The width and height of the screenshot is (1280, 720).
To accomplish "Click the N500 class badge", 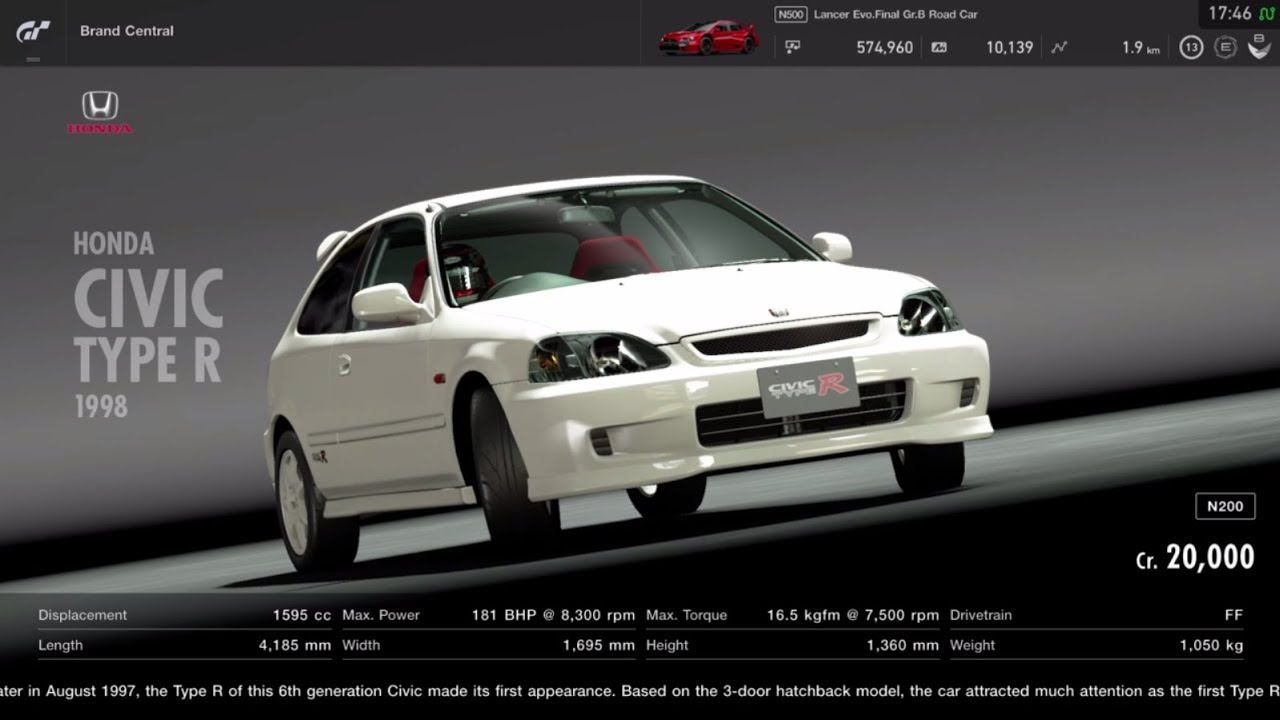I will pyautogui.click(x=790, y=15).
